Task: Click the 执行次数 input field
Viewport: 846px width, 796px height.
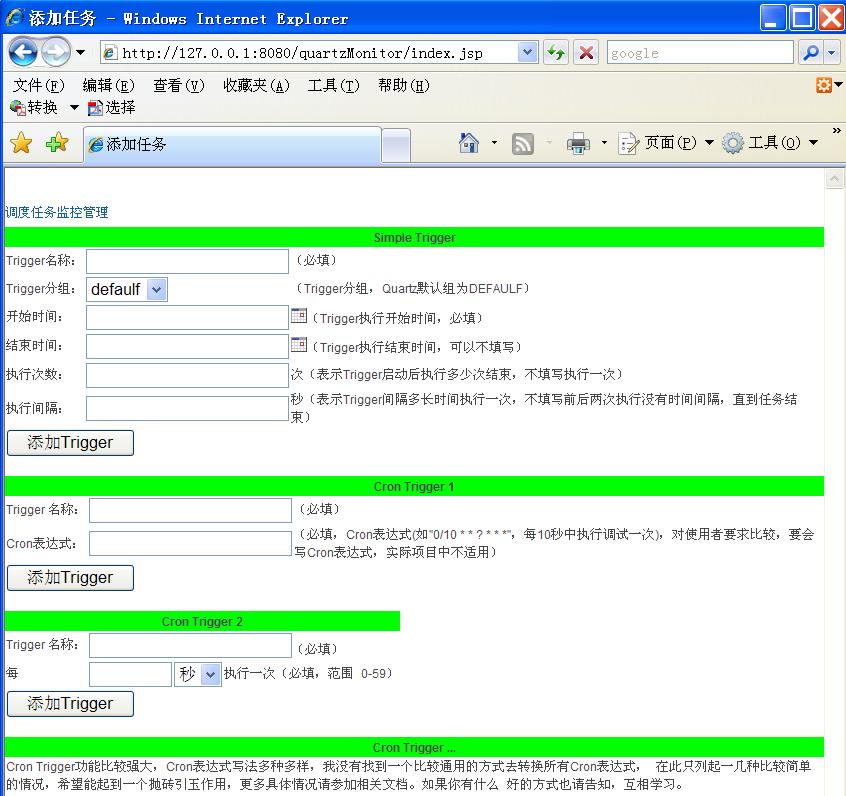Action: pos(187,375)
